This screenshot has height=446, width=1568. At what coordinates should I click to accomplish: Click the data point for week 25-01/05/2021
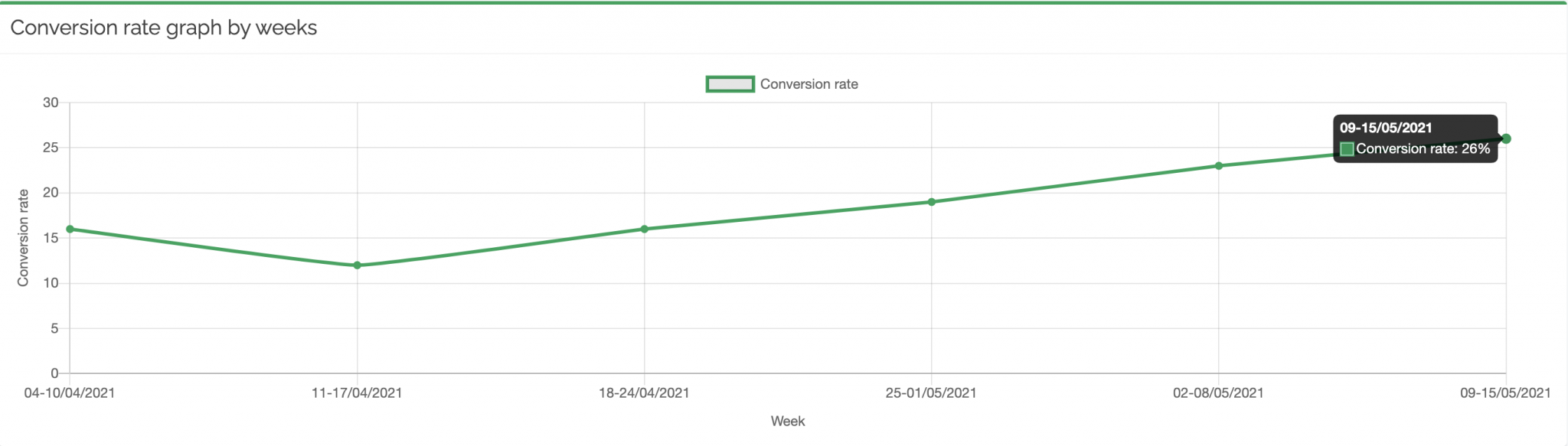[x=931, y=202]
